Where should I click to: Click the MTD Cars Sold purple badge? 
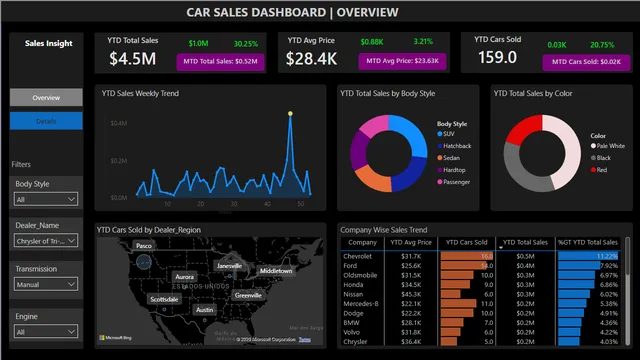pos(586,62)
